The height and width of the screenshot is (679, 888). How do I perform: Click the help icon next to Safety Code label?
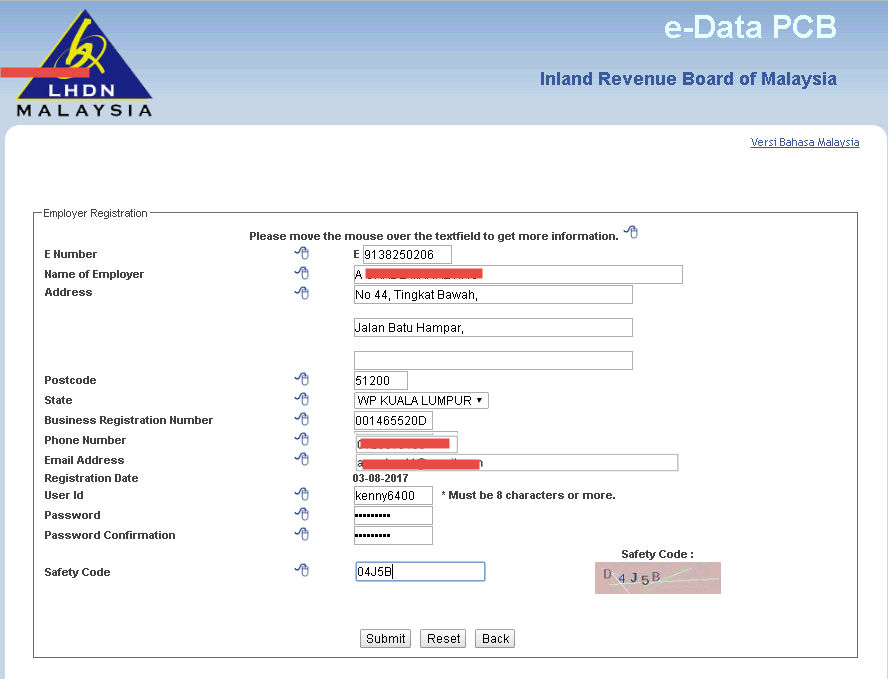(x=302, y=571)
